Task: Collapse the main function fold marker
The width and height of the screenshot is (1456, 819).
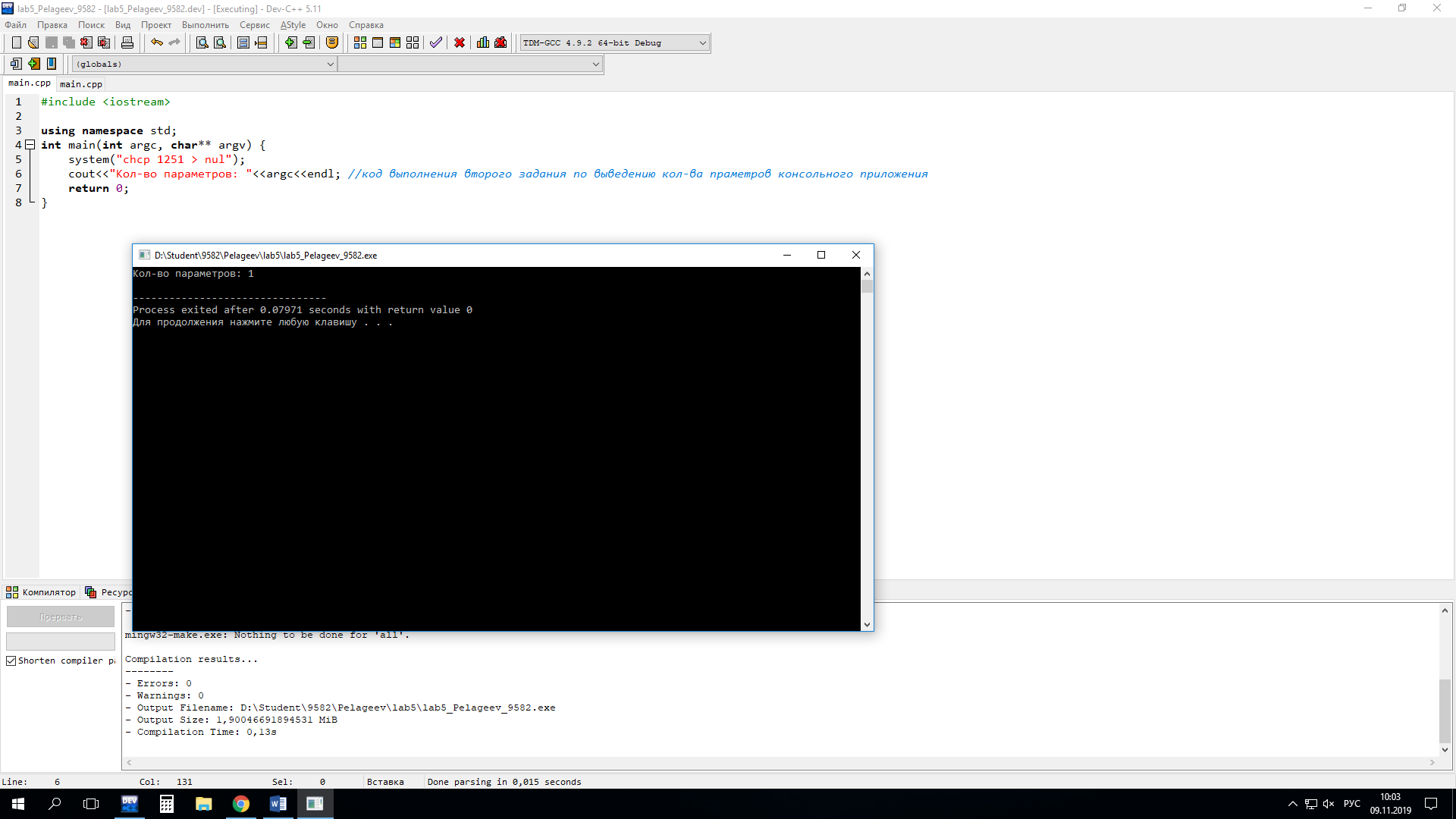Action: tap(30, 145)
